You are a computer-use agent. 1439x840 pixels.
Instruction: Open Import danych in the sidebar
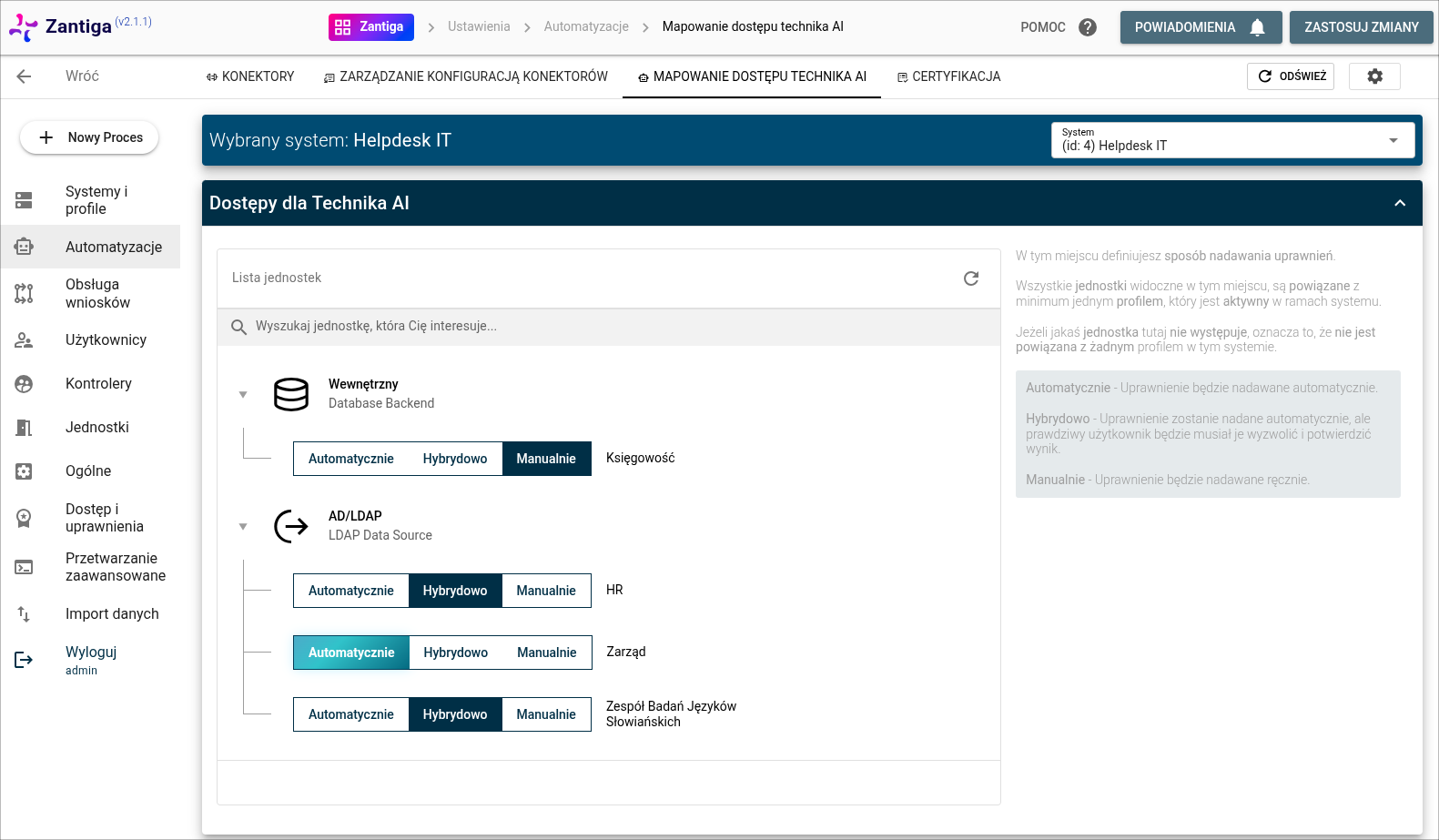pos(111,614)
